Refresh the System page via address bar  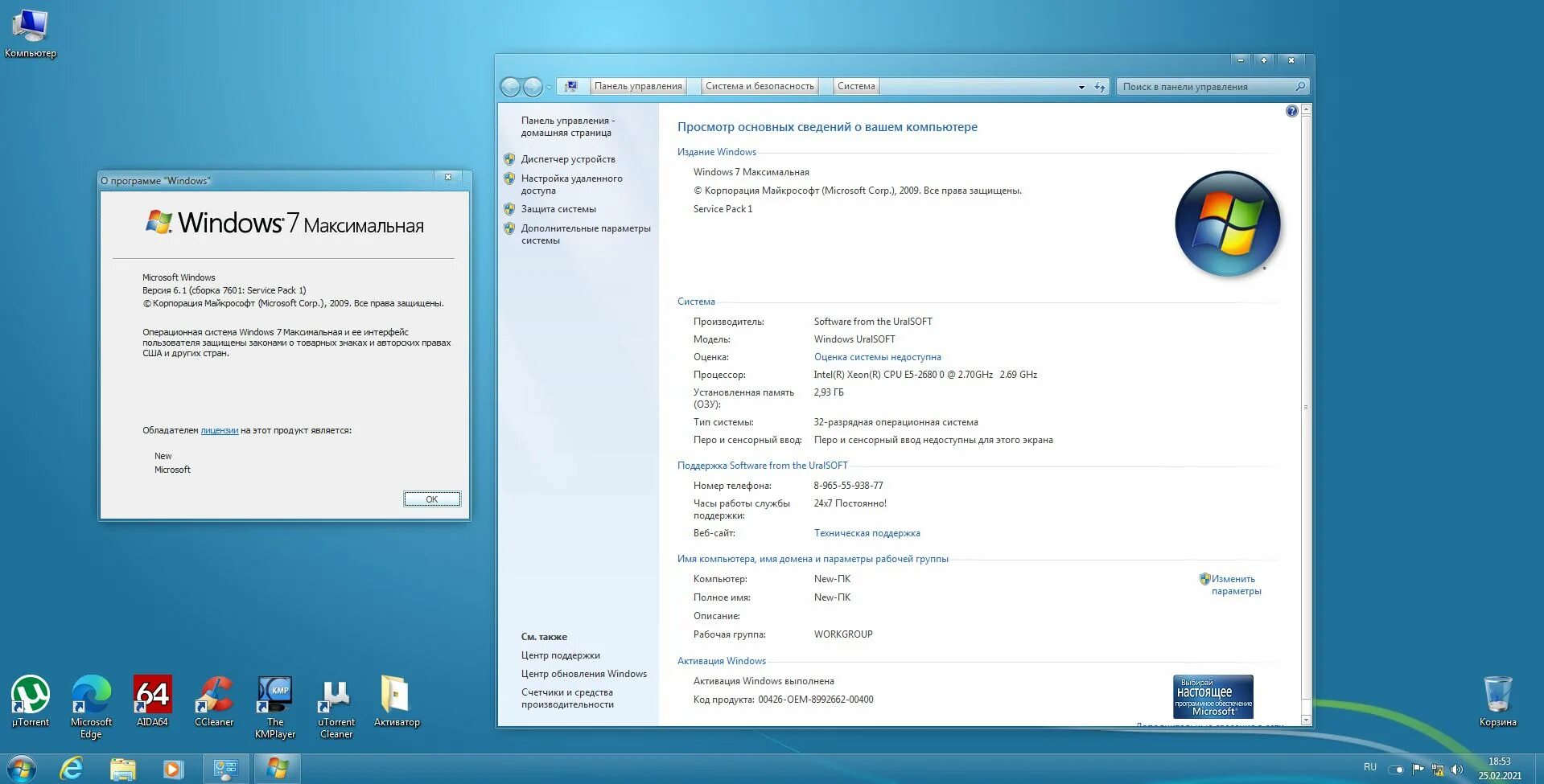(x=1100, y=87)
